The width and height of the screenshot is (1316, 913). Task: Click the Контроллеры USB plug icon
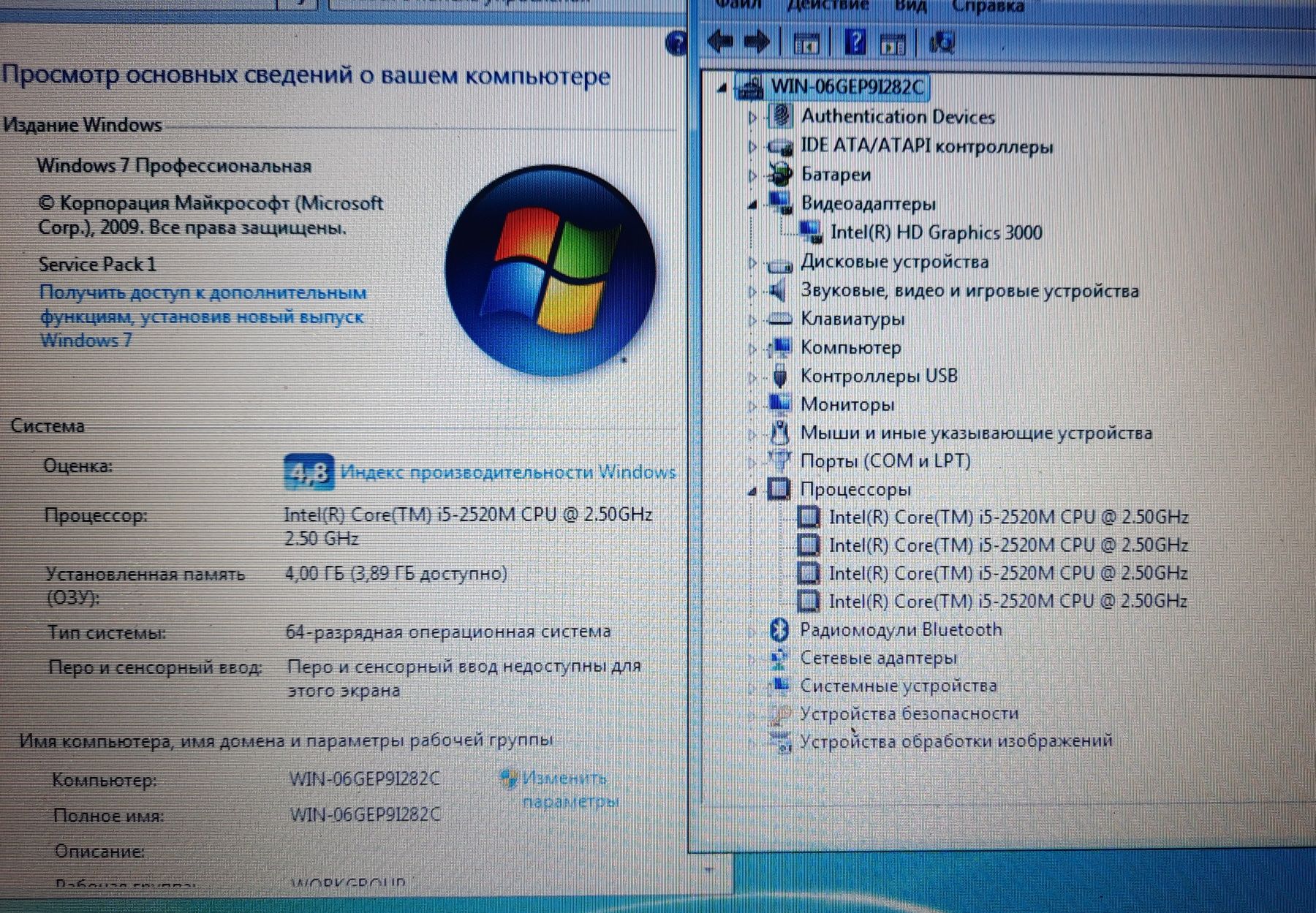coord(779,376)
